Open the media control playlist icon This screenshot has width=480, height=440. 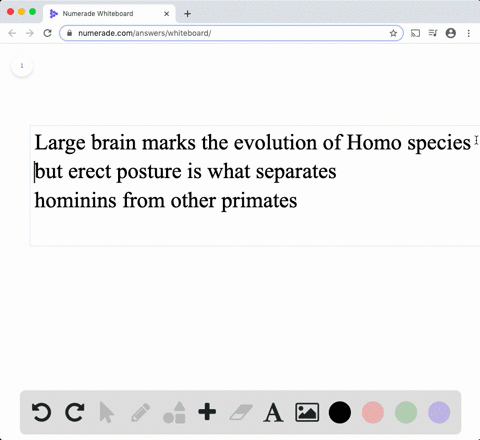click(x=433, y=33)
